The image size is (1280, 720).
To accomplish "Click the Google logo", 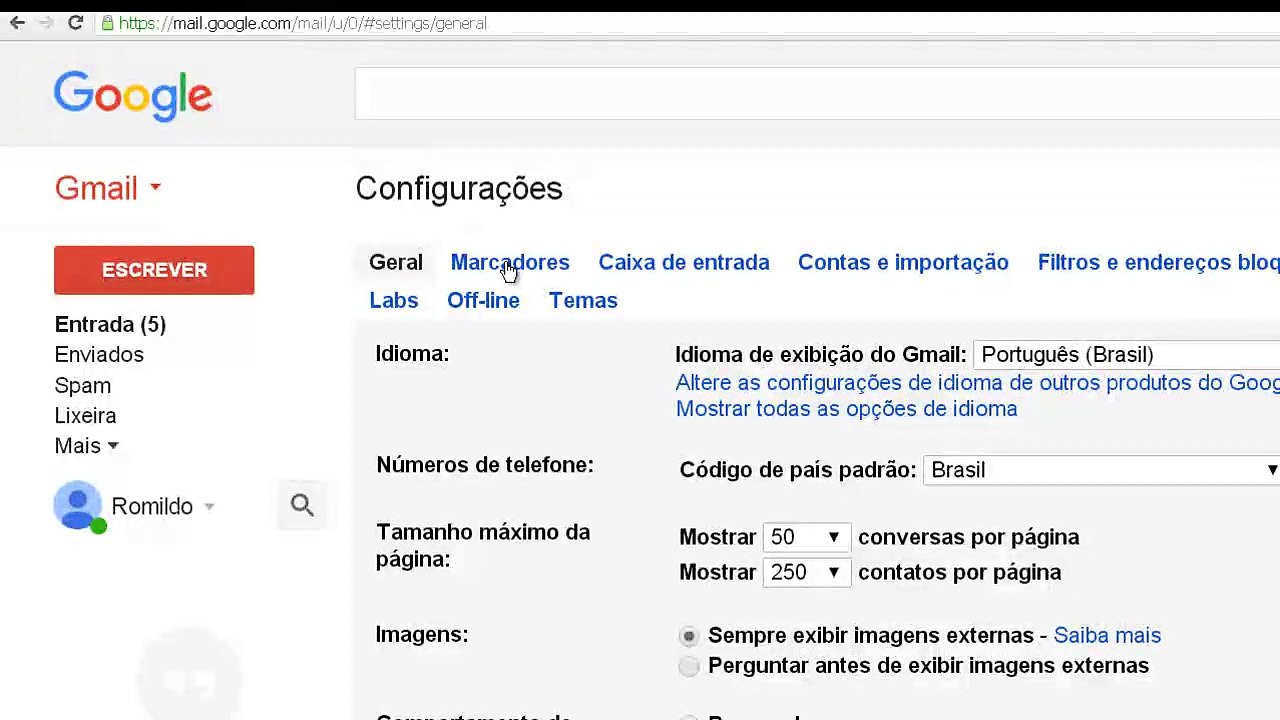I will click(x=133, y=96).
